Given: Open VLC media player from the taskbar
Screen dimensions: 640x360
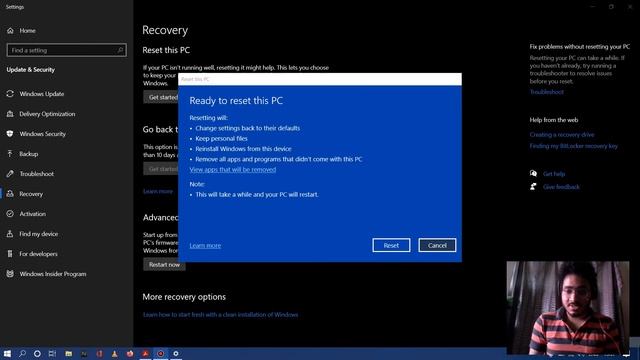Looking at the screenshot, I should [115, 353].
